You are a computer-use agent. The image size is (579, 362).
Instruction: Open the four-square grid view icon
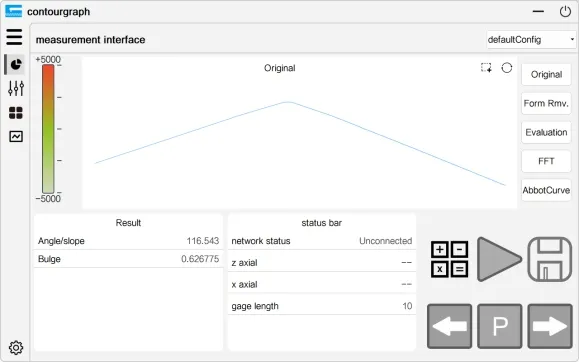(x=16, y=113)
